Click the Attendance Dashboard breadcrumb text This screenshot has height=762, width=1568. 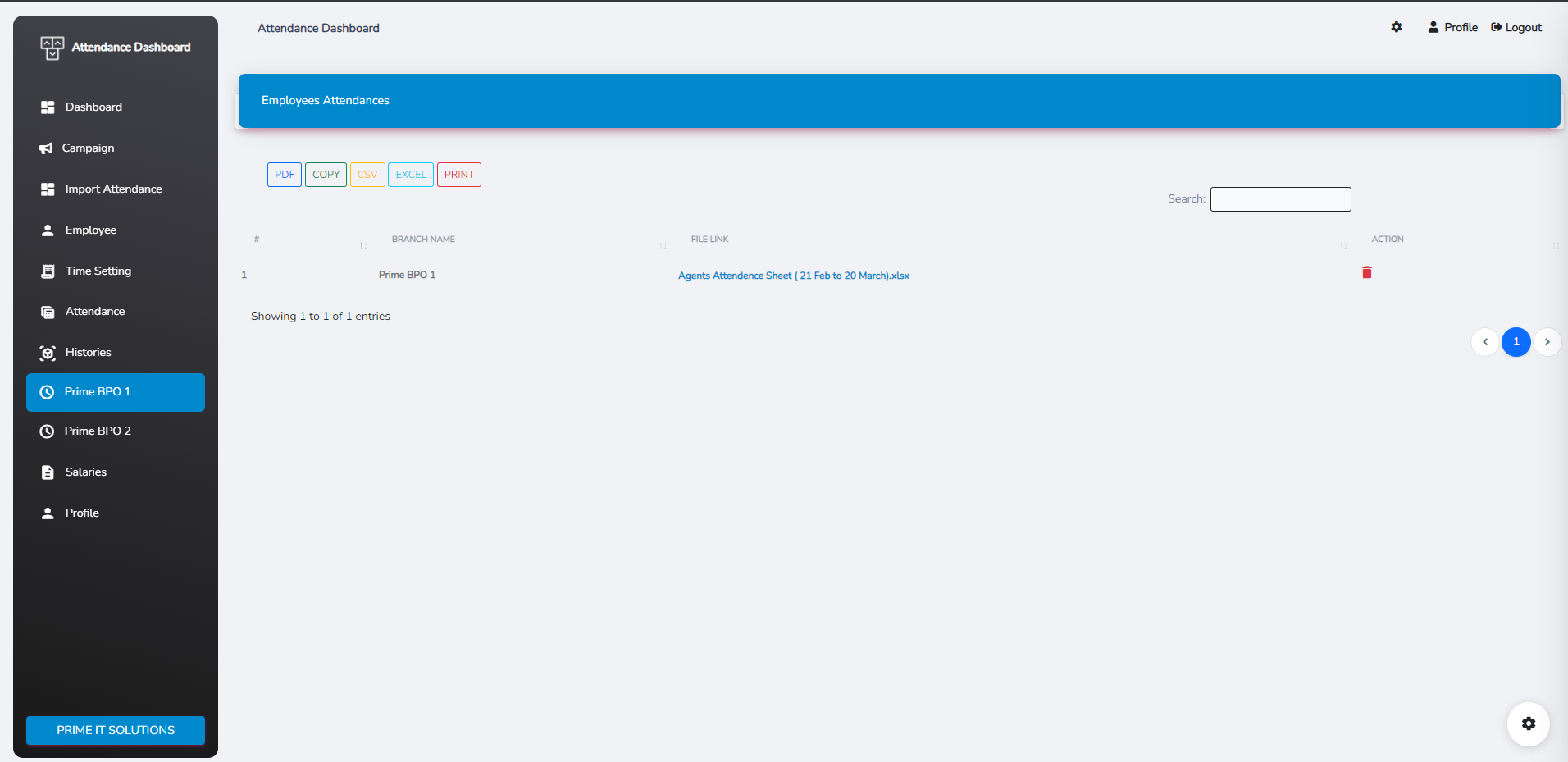point(318,28)
